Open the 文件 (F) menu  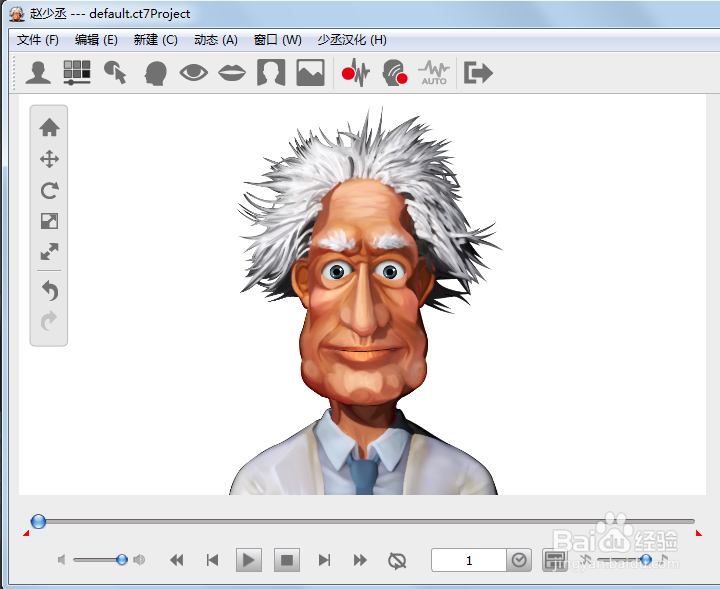pos(38,40)
